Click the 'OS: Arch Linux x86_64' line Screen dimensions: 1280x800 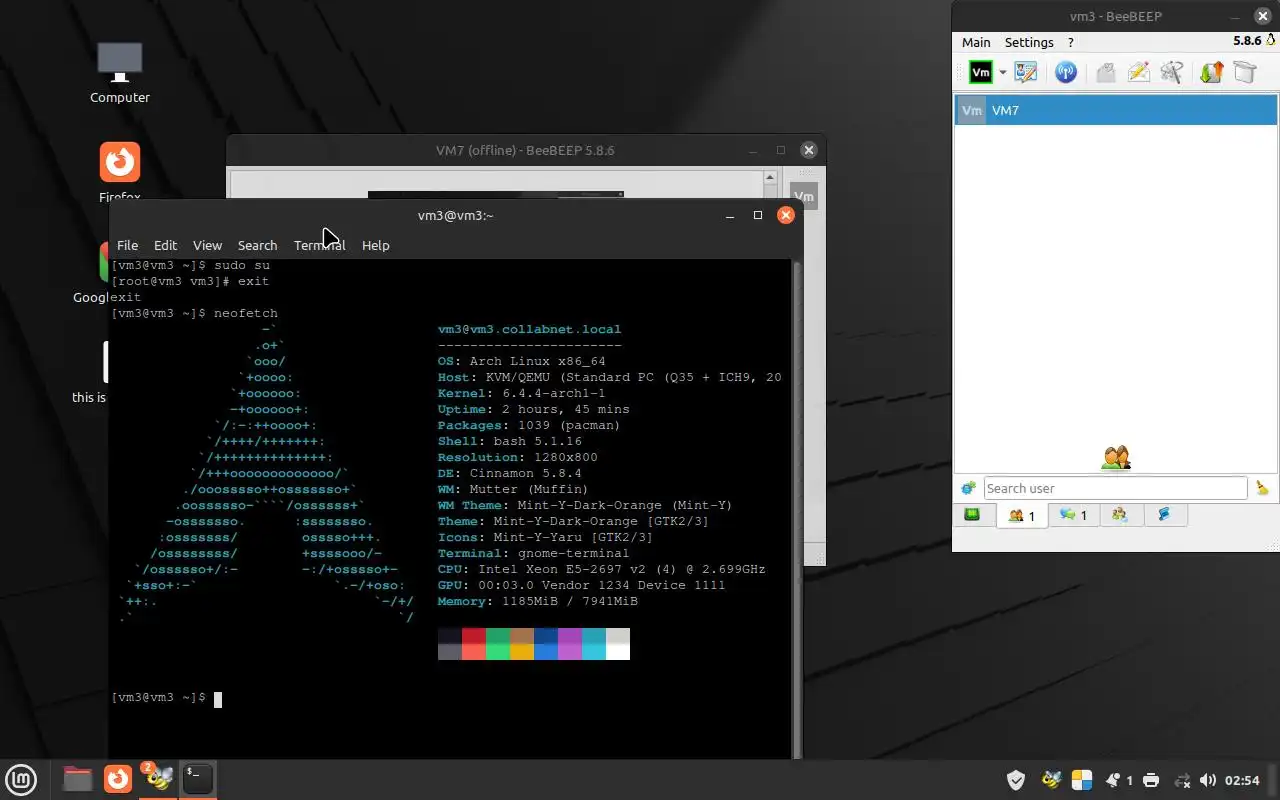521,361
